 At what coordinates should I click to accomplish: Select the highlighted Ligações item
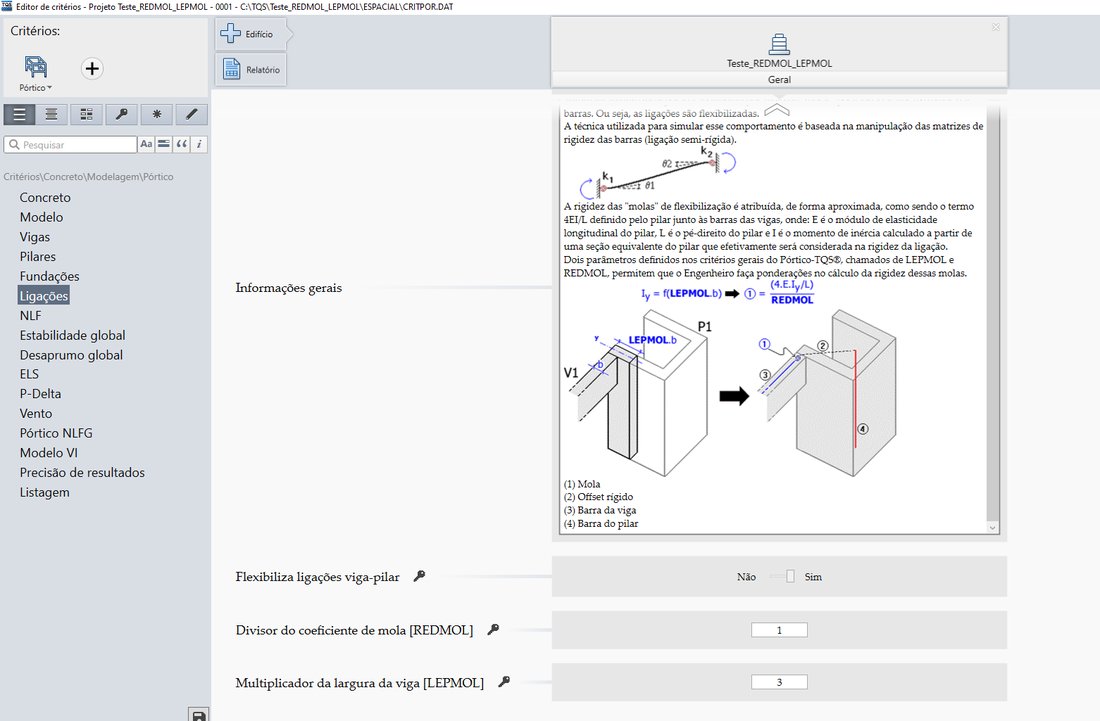[x=43, y=296]
